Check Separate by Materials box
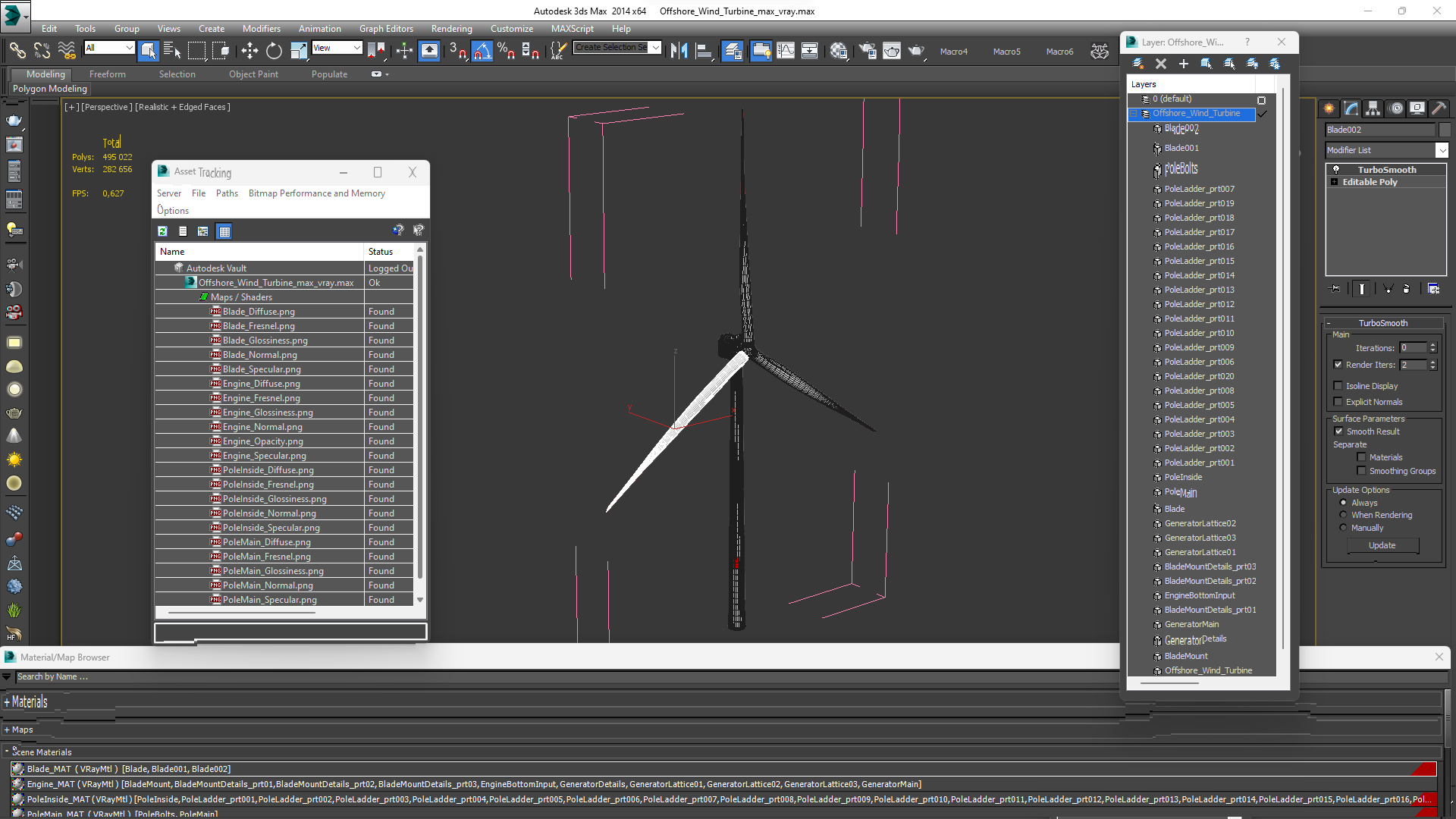1456x819 pixels. pos(1361,457)
